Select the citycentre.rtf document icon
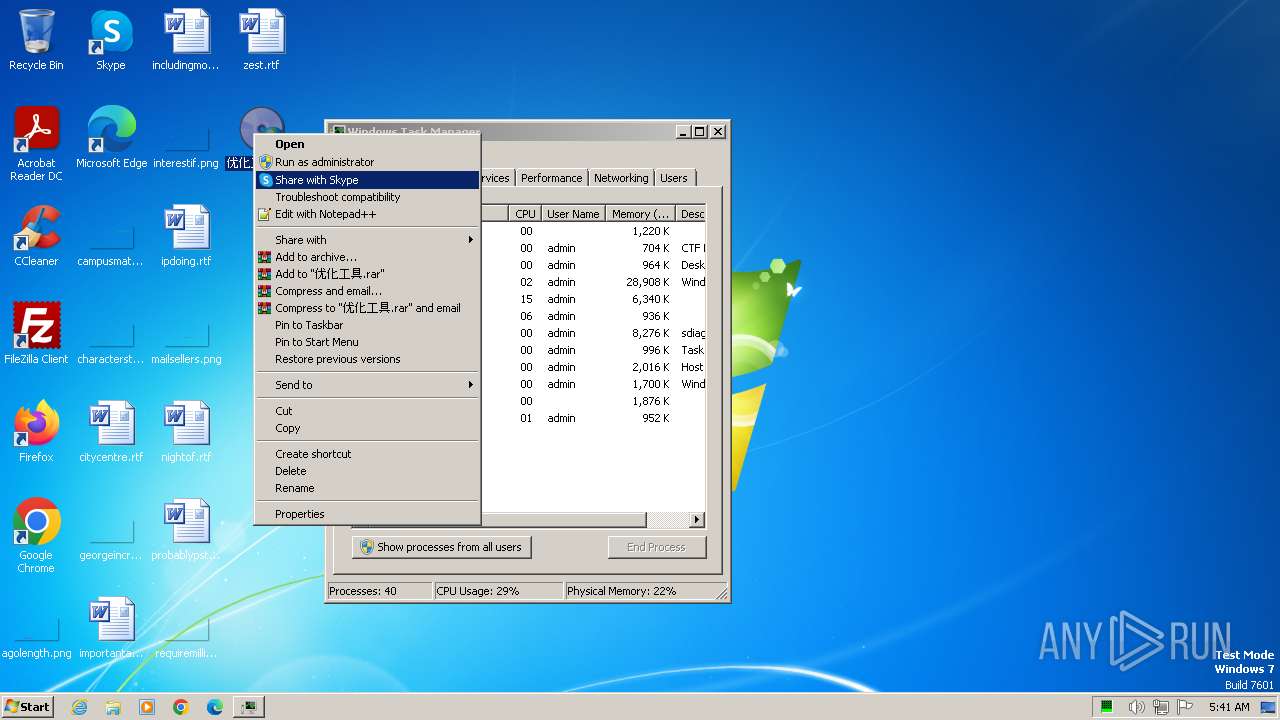Viewport: 1280px width, 720px height. pyautogui.click(x=111, y=432)
